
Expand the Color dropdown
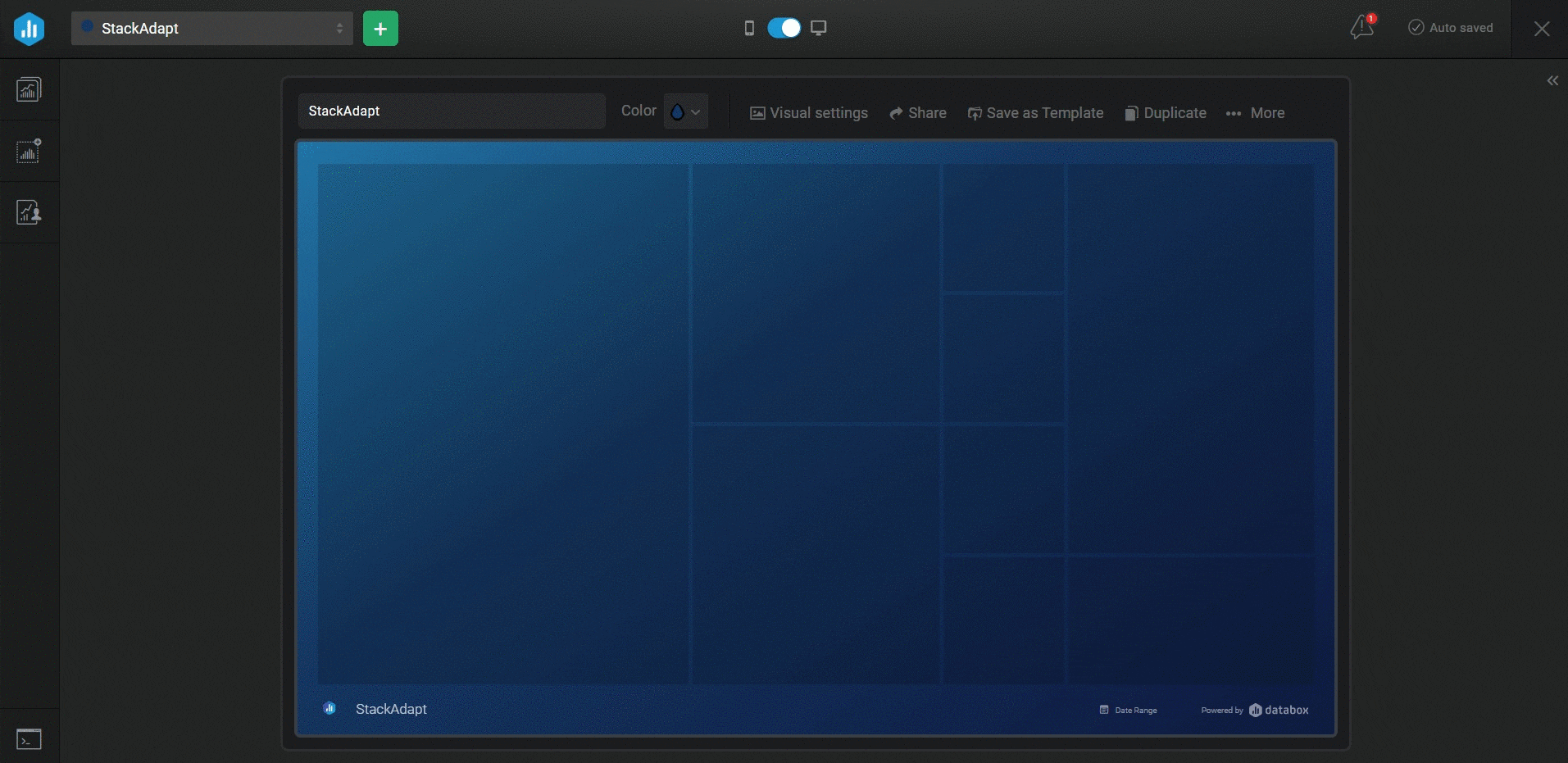(695, 112)
